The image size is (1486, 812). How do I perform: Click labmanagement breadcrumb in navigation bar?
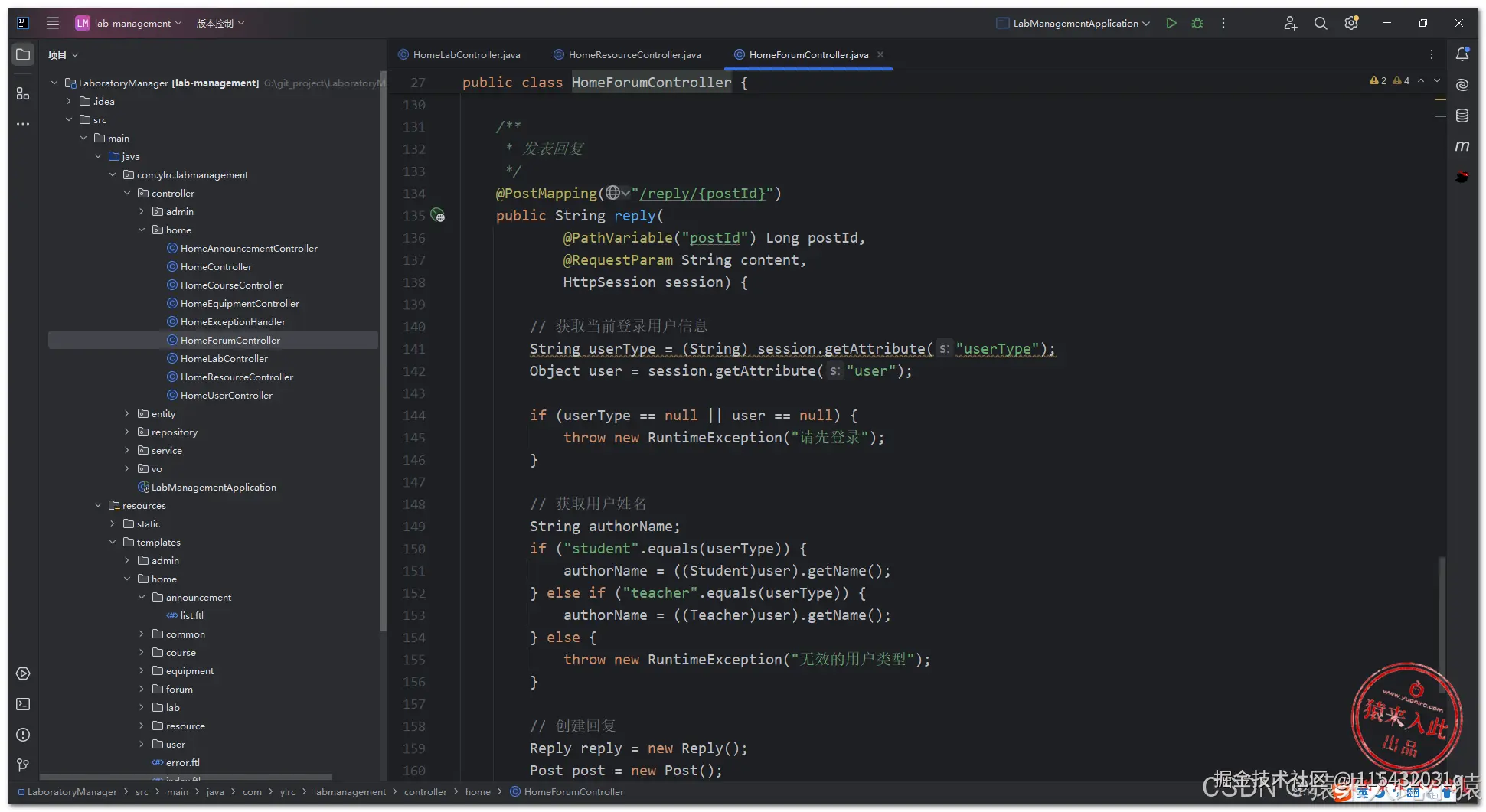(350, 791)
